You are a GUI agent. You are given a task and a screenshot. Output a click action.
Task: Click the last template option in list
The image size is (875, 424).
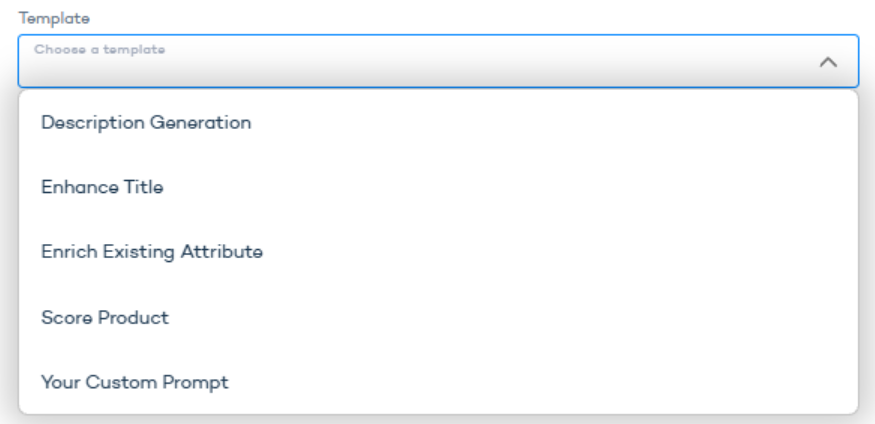click(x=134, y=382)
